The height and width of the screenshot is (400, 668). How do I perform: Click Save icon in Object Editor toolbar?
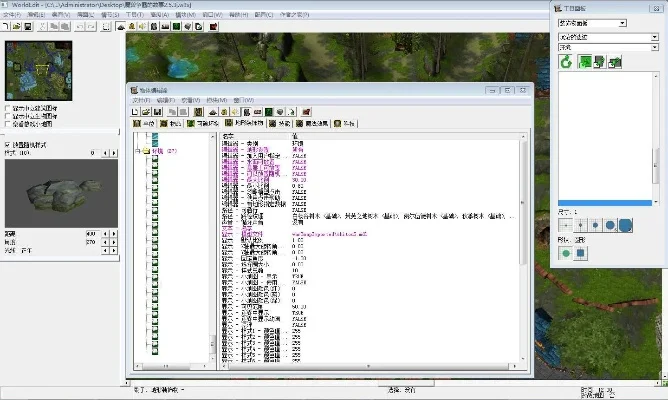click(x=157, y=112)
